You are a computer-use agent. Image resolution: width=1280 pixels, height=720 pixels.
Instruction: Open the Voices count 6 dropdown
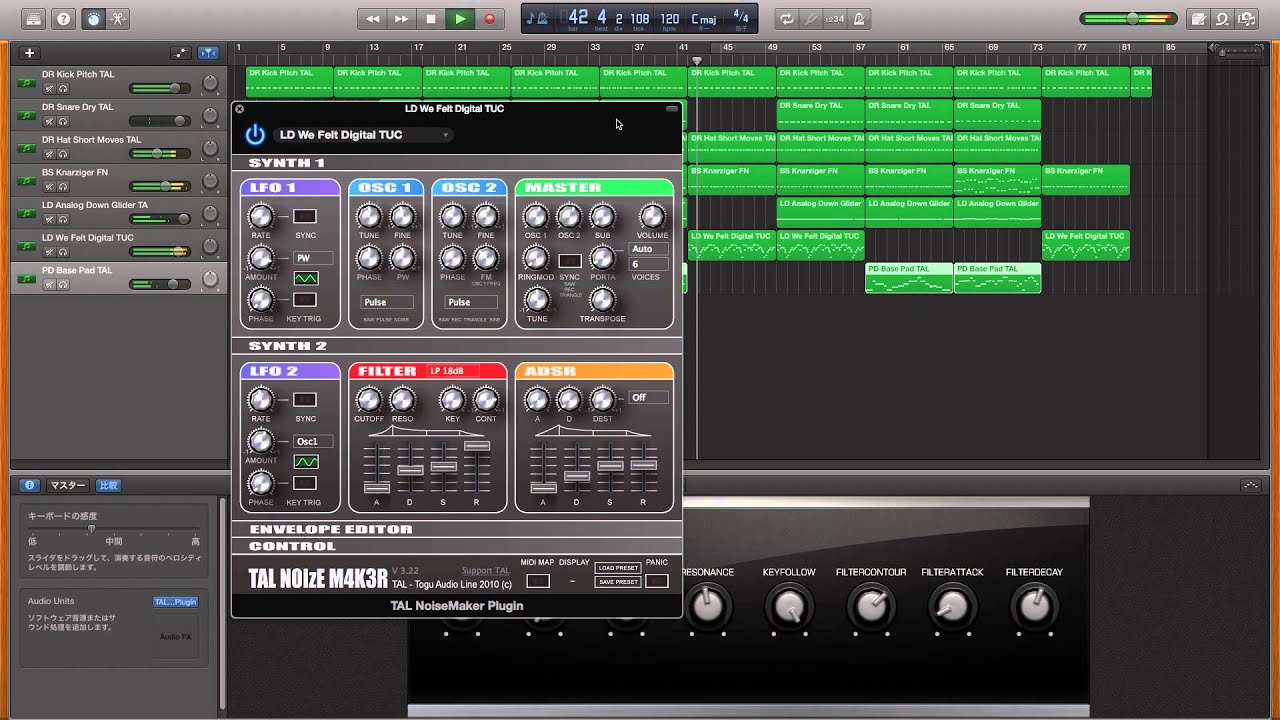[648, 265]
